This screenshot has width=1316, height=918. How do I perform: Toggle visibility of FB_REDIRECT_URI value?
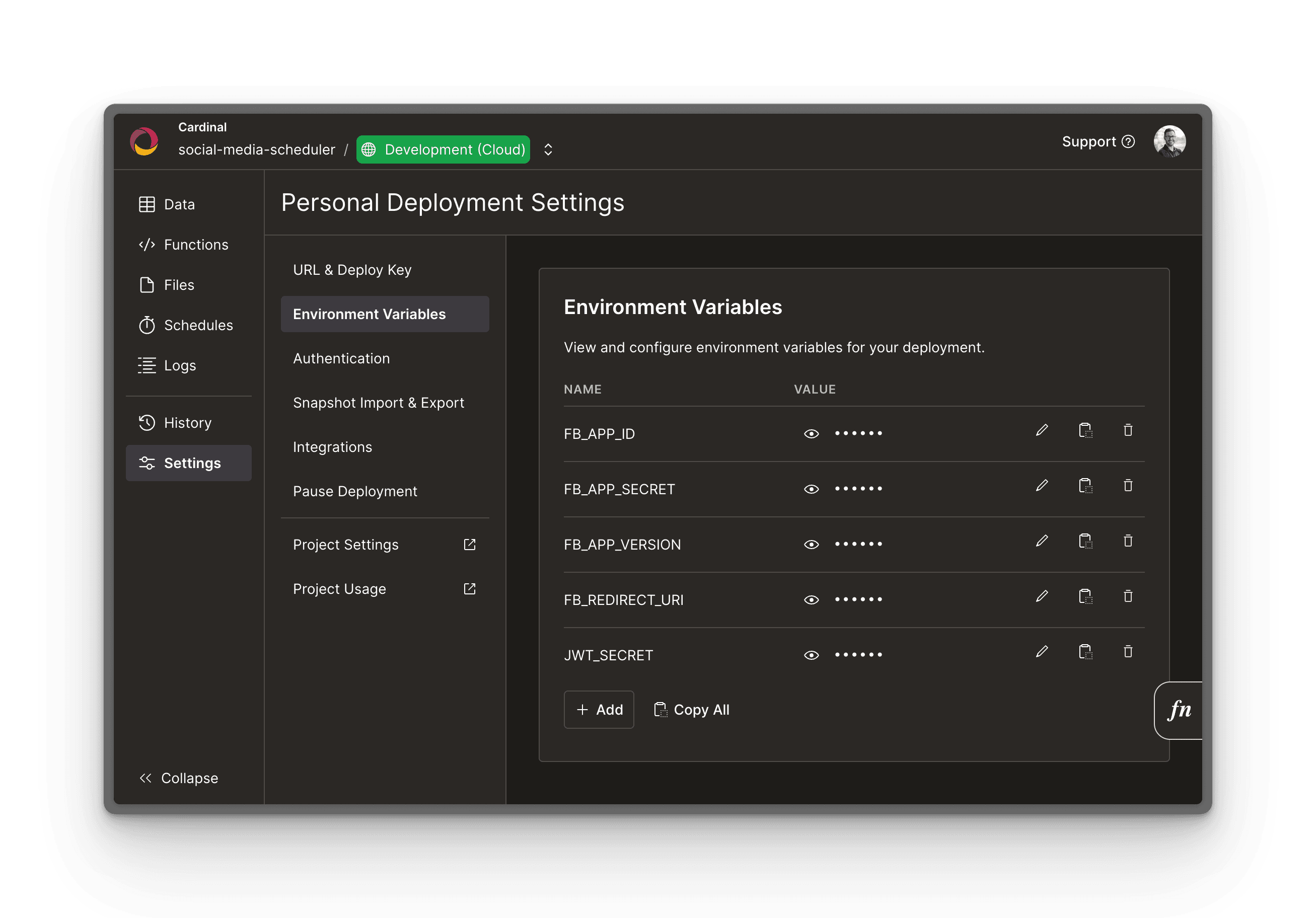pyautogui.click(x=811, y=600)
